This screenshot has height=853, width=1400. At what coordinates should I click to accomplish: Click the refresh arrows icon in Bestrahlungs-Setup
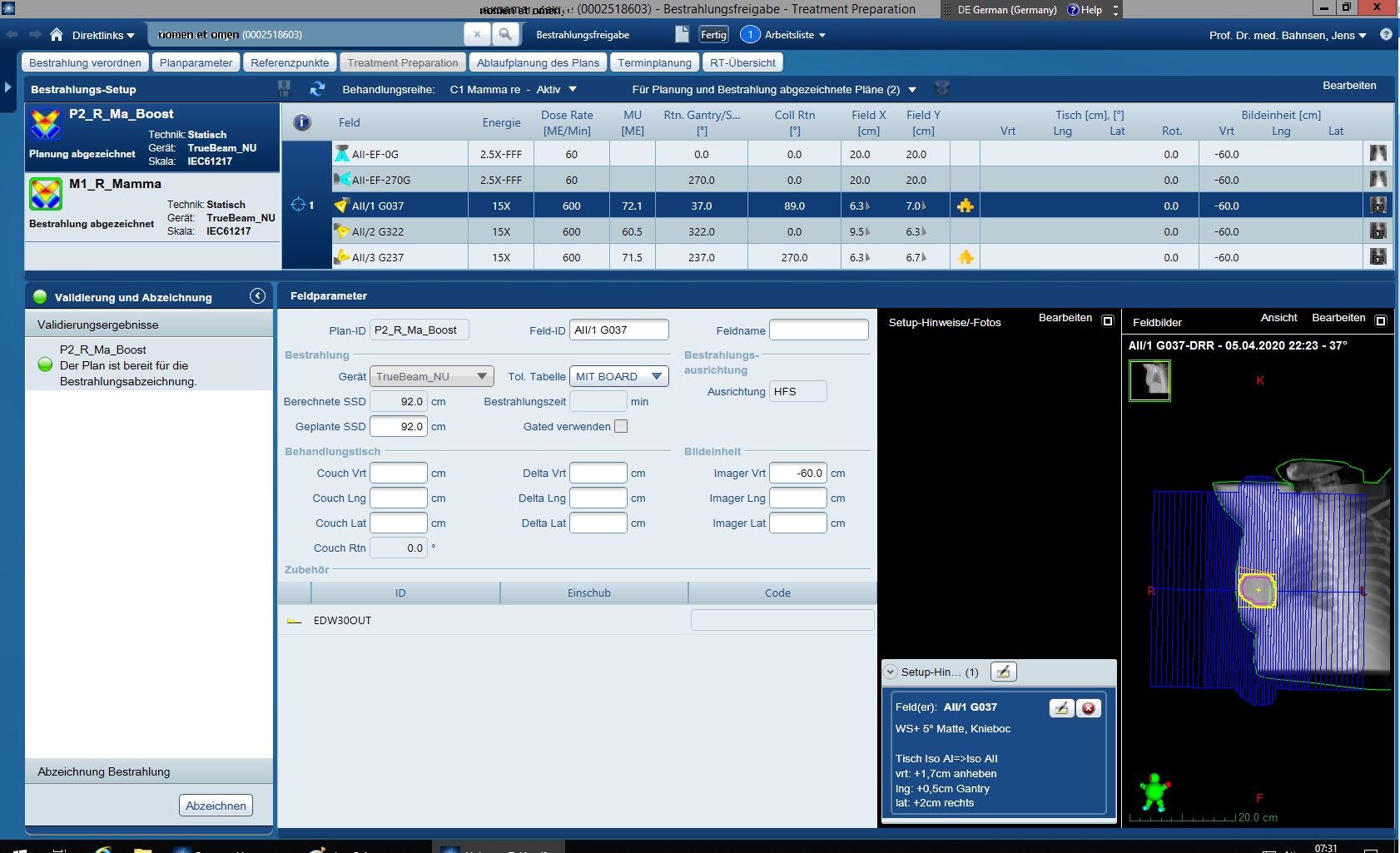tap(317, 89)
